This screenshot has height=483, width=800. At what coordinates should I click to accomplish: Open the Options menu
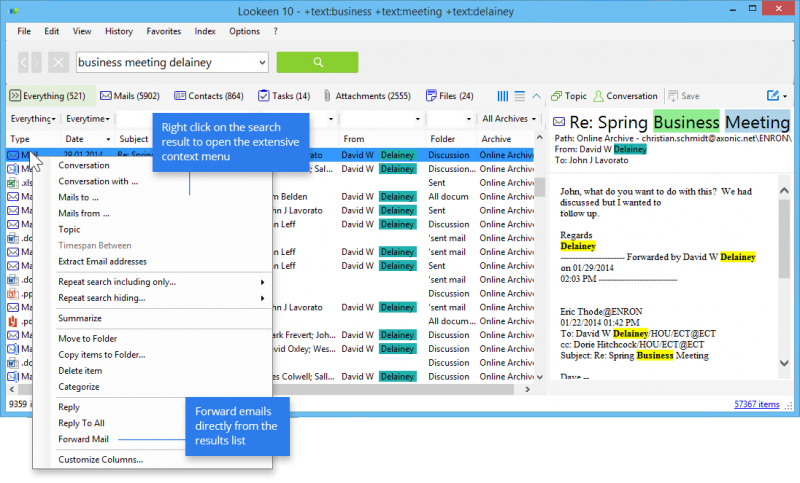click(244, 31)
